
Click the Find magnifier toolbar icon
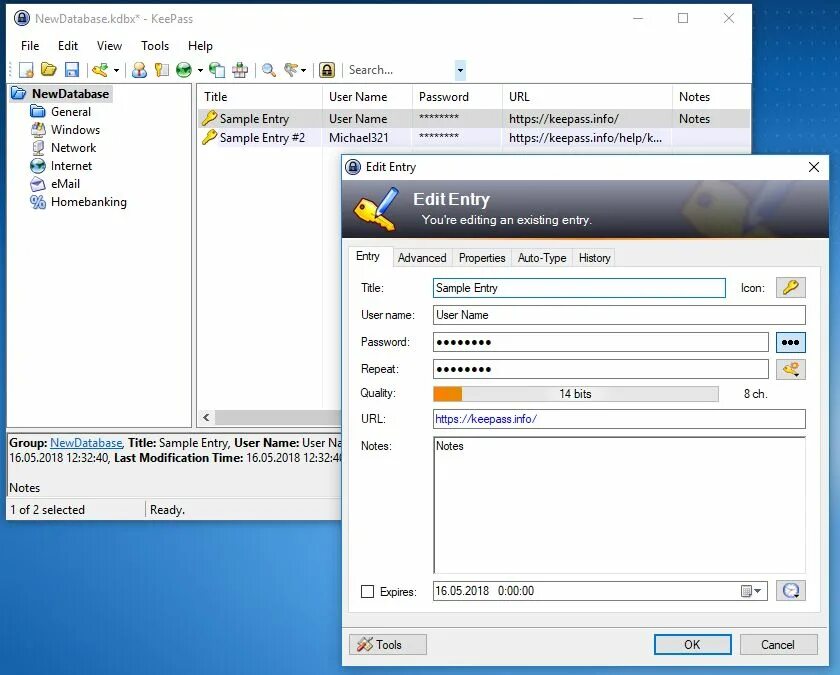[269, 70]
